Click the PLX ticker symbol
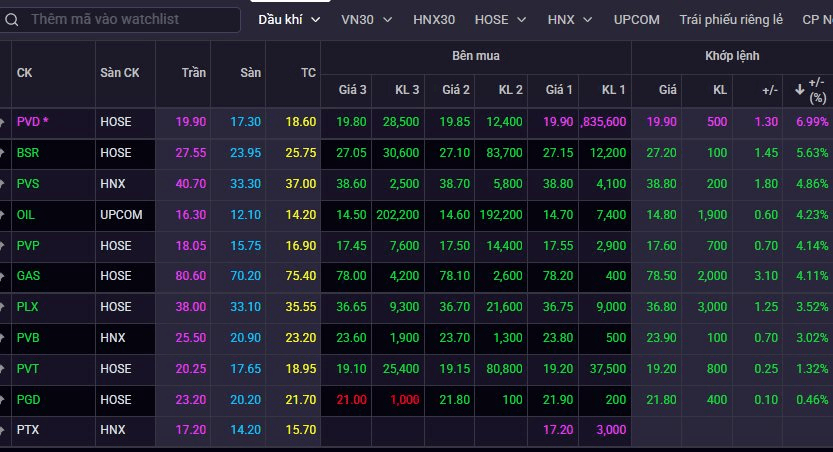This screenshot has width=833, height=452. point(27,307)
